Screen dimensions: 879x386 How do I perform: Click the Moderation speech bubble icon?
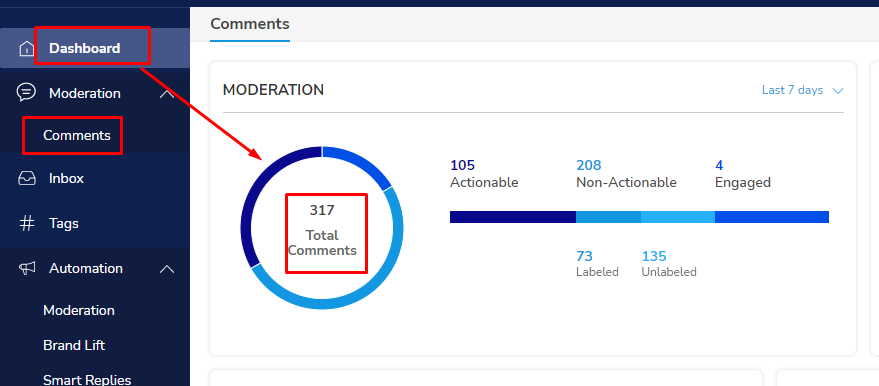26,92
